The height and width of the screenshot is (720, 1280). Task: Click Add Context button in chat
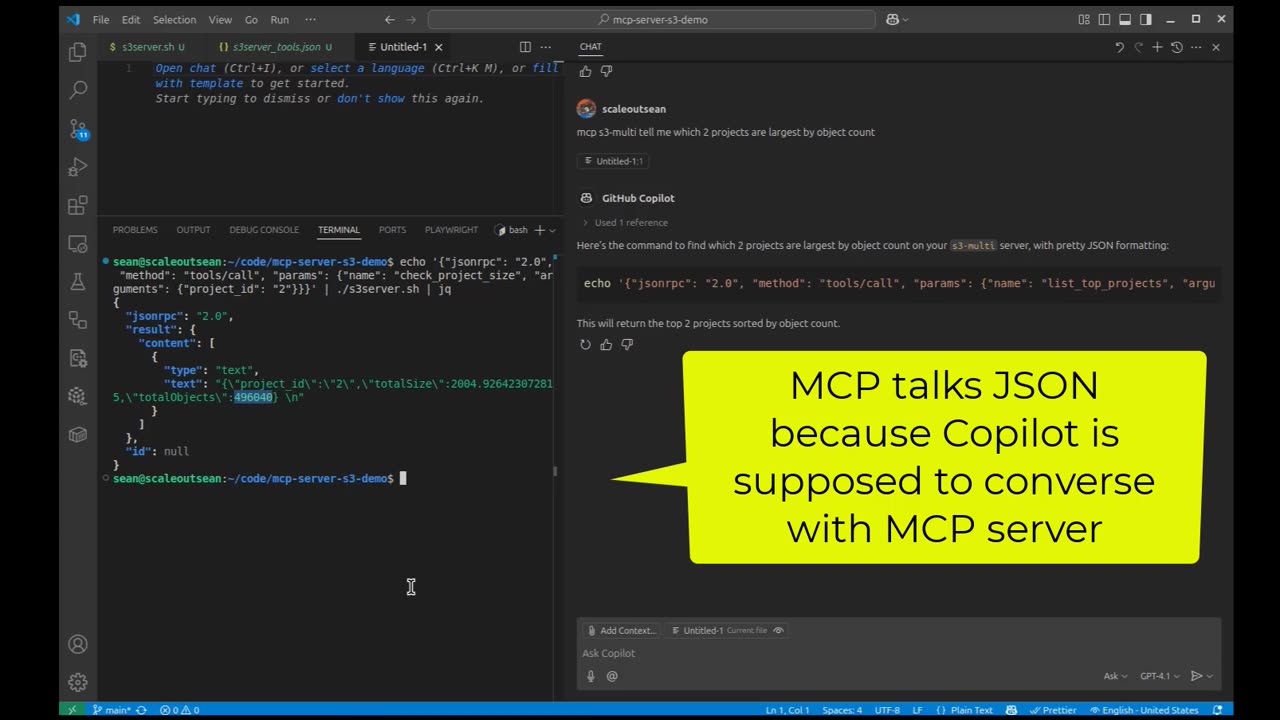pos(621,630)
